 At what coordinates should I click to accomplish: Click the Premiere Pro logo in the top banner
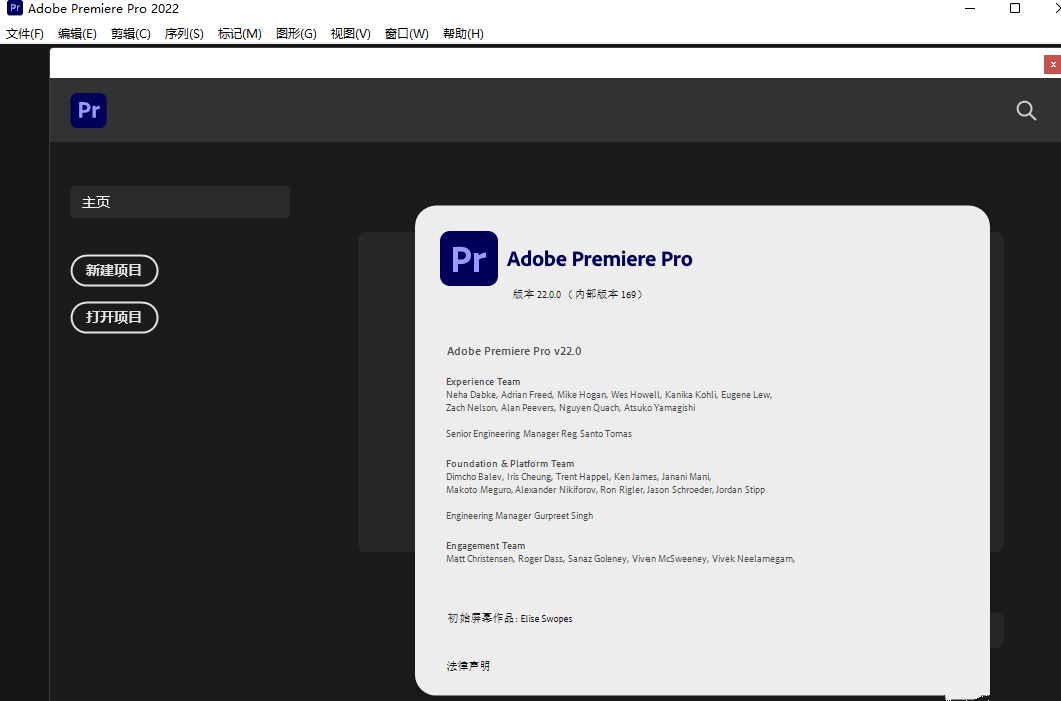coord(88,110)
